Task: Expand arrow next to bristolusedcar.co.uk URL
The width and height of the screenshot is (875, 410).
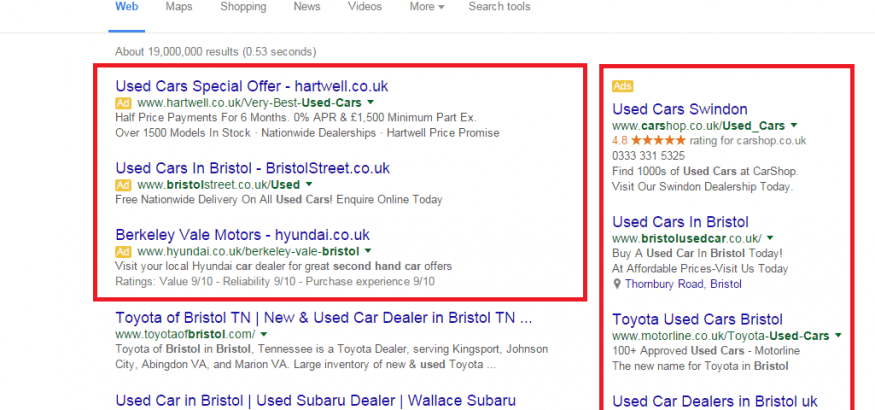Action: (x=771, y=238)
